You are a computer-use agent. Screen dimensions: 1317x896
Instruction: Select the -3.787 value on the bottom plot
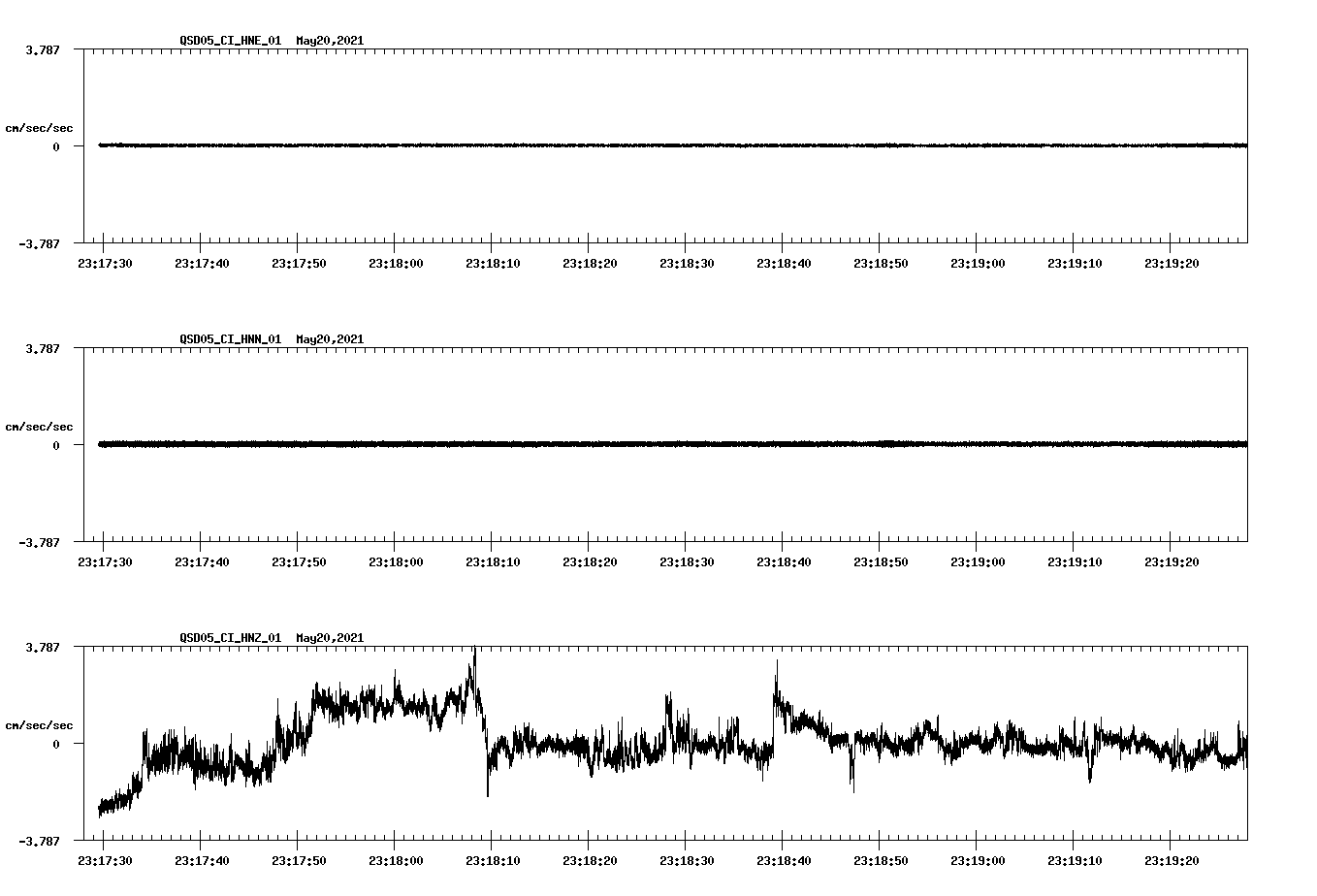[39, 843]
